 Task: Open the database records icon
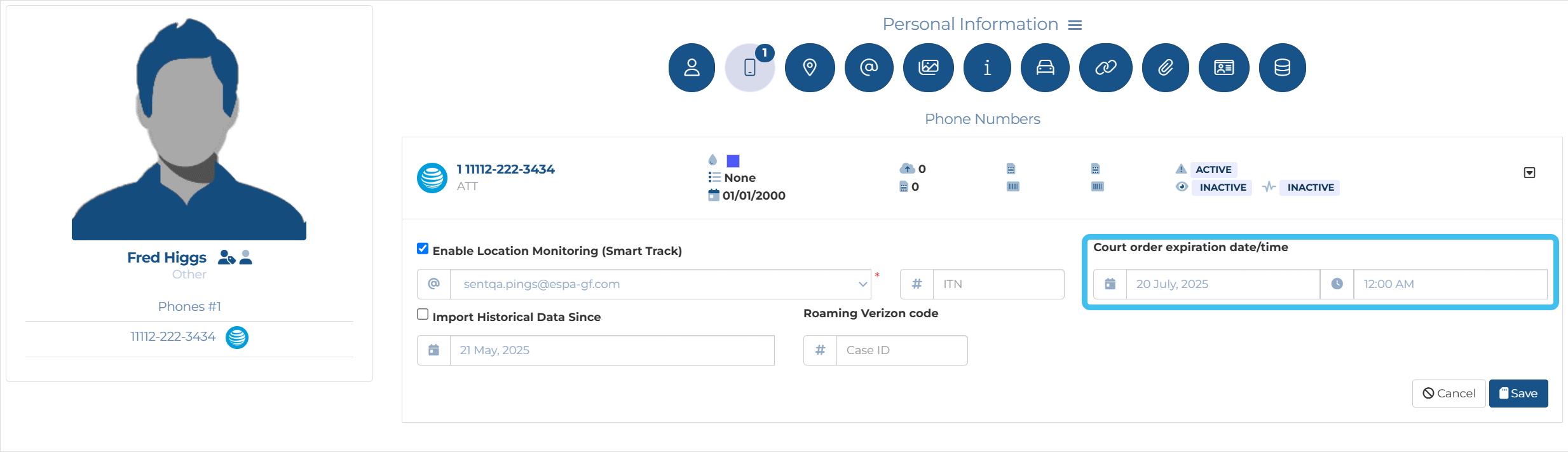click(1282, 67)
